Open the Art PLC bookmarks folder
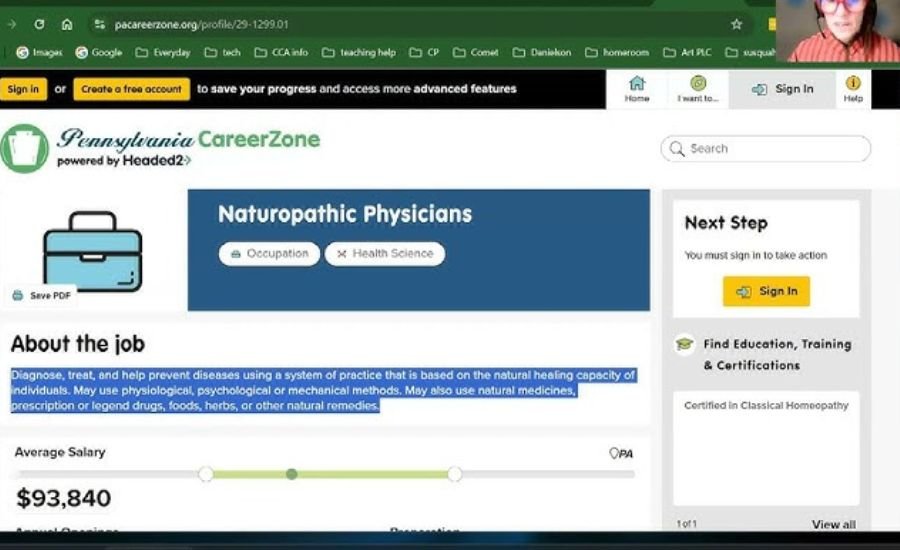This screenshot has height=550, width=900. (x=688, y=52)
